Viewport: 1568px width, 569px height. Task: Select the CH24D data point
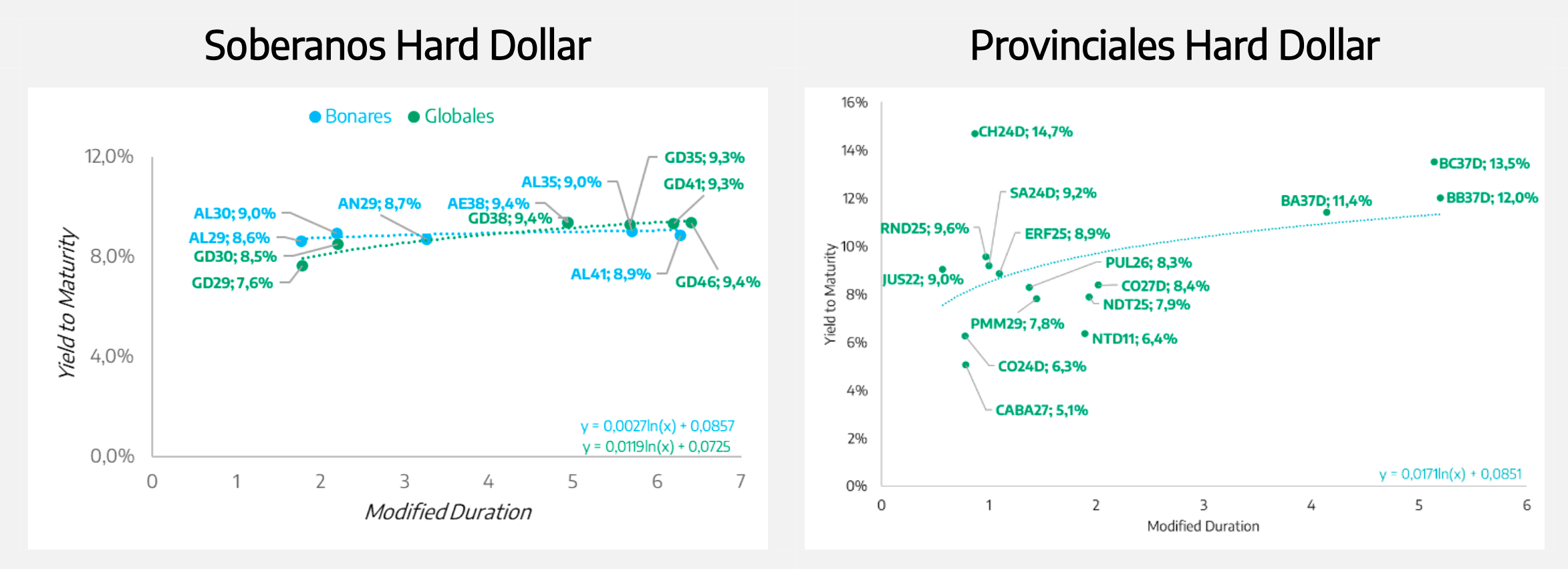click(974, 134)
